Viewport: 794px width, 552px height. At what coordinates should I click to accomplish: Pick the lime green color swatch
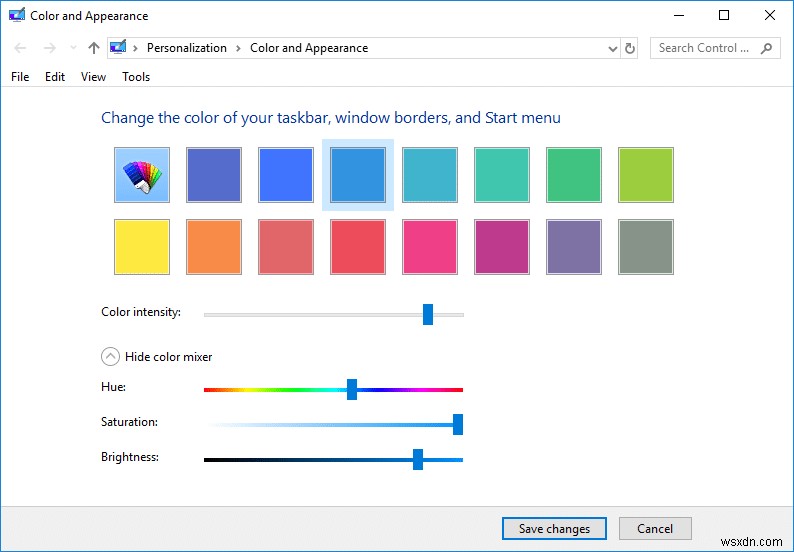click(646, 175)
